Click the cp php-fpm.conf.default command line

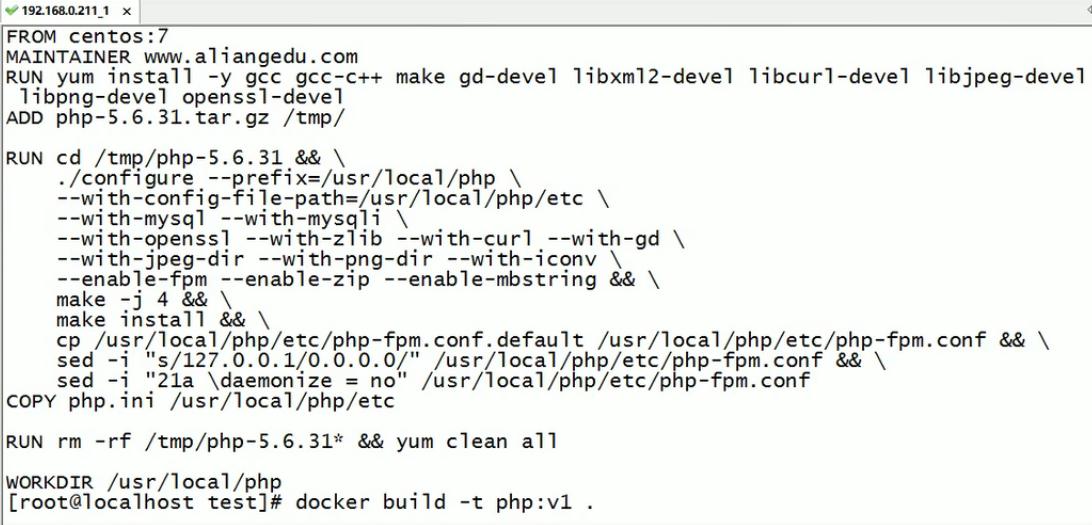pyautogui.click(x=552, y=341)
